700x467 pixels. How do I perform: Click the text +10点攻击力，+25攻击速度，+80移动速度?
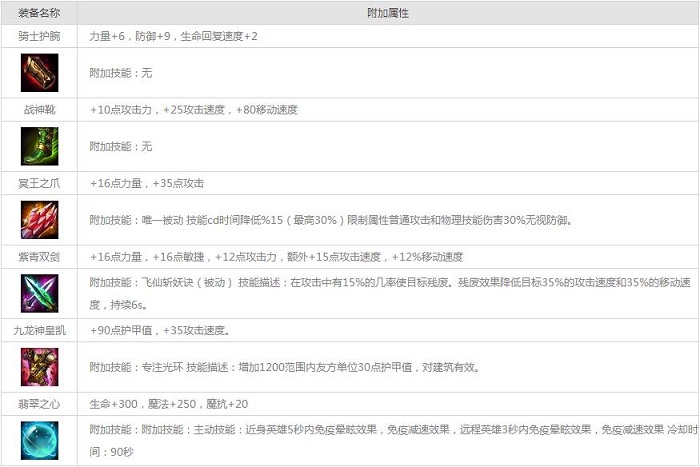tap(194, 110)
